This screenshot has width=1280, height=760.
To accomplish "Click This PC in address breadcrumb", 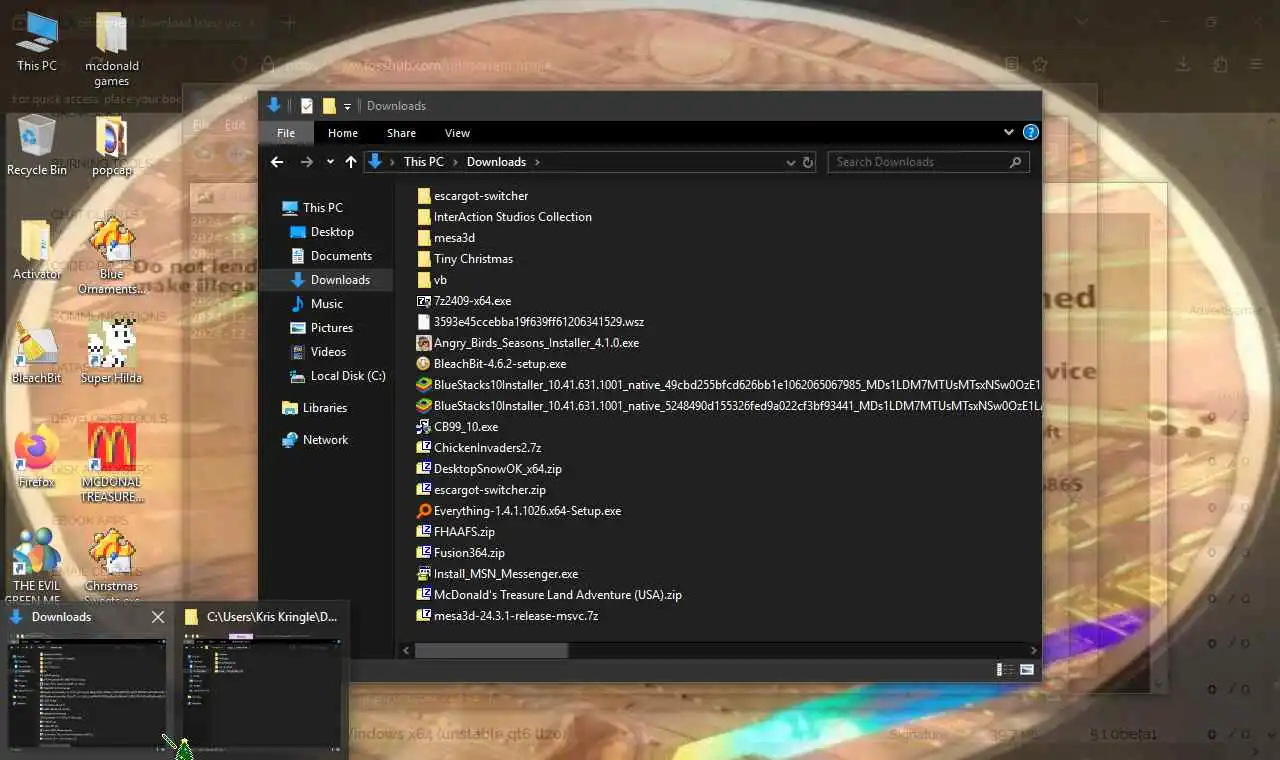I will (x=423, y=162).
